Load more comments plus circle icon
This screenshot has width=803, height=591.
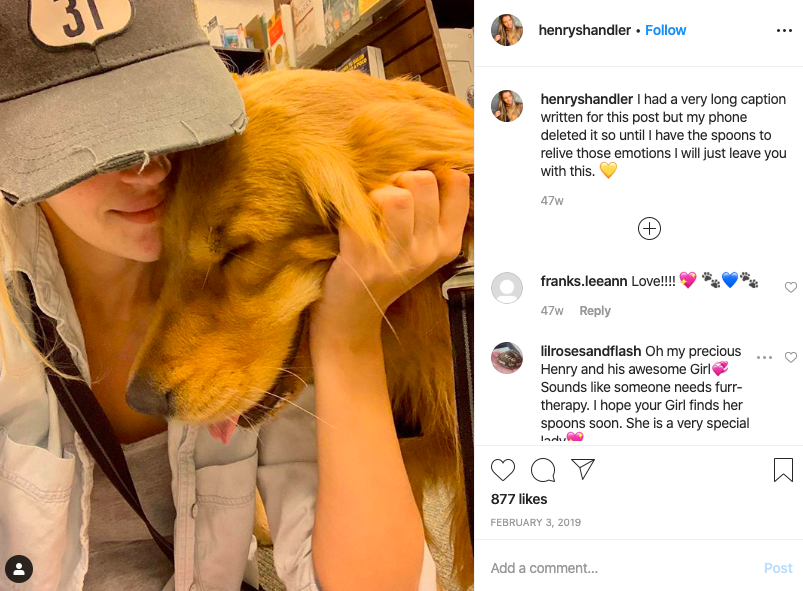tap(649, 228)
